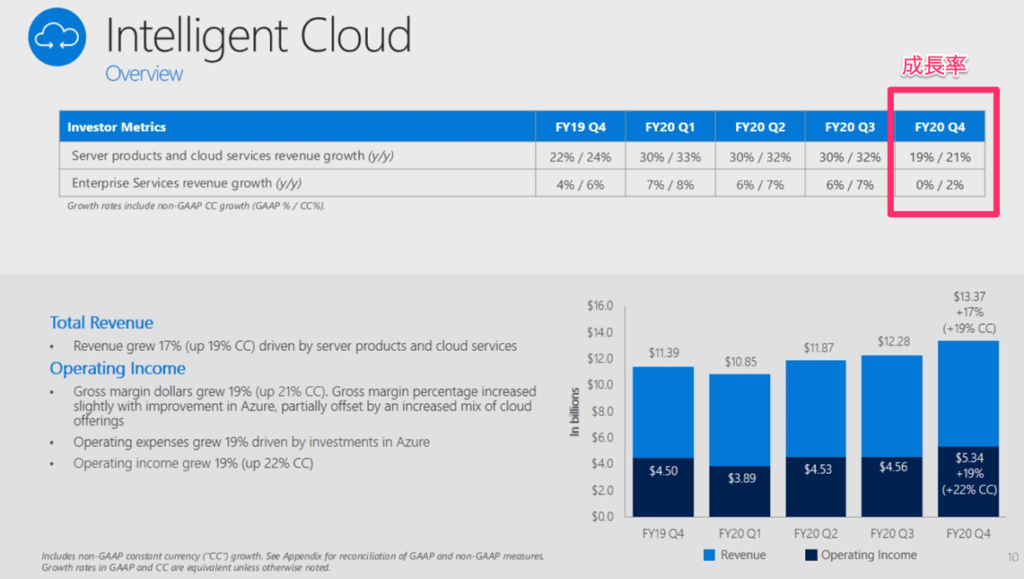
Task: Click the "30% / 33%" table cell
Action: click(670, 157)
